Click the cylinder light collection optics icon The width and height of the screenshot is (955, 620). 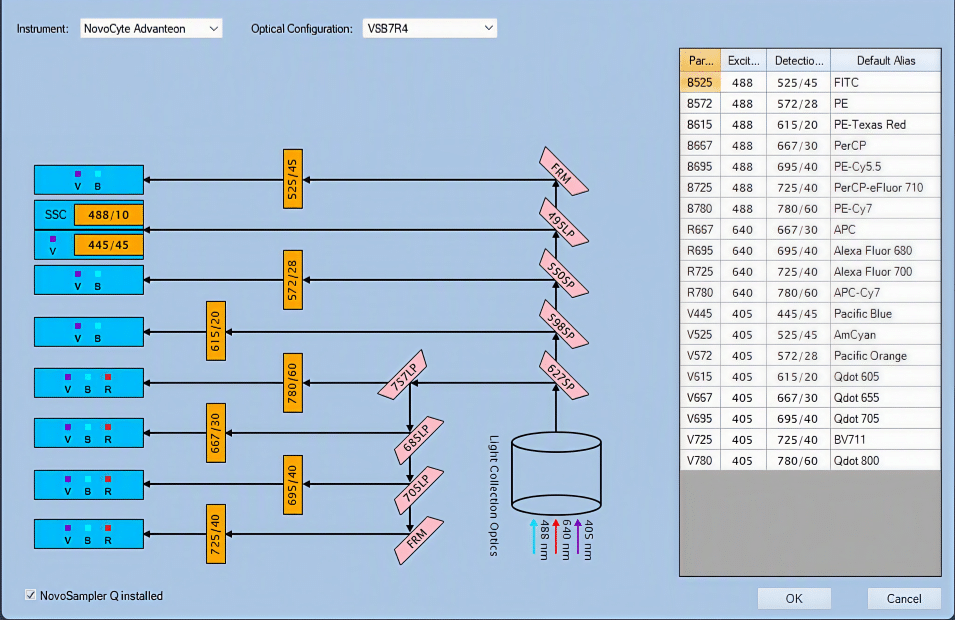point(556,473)
